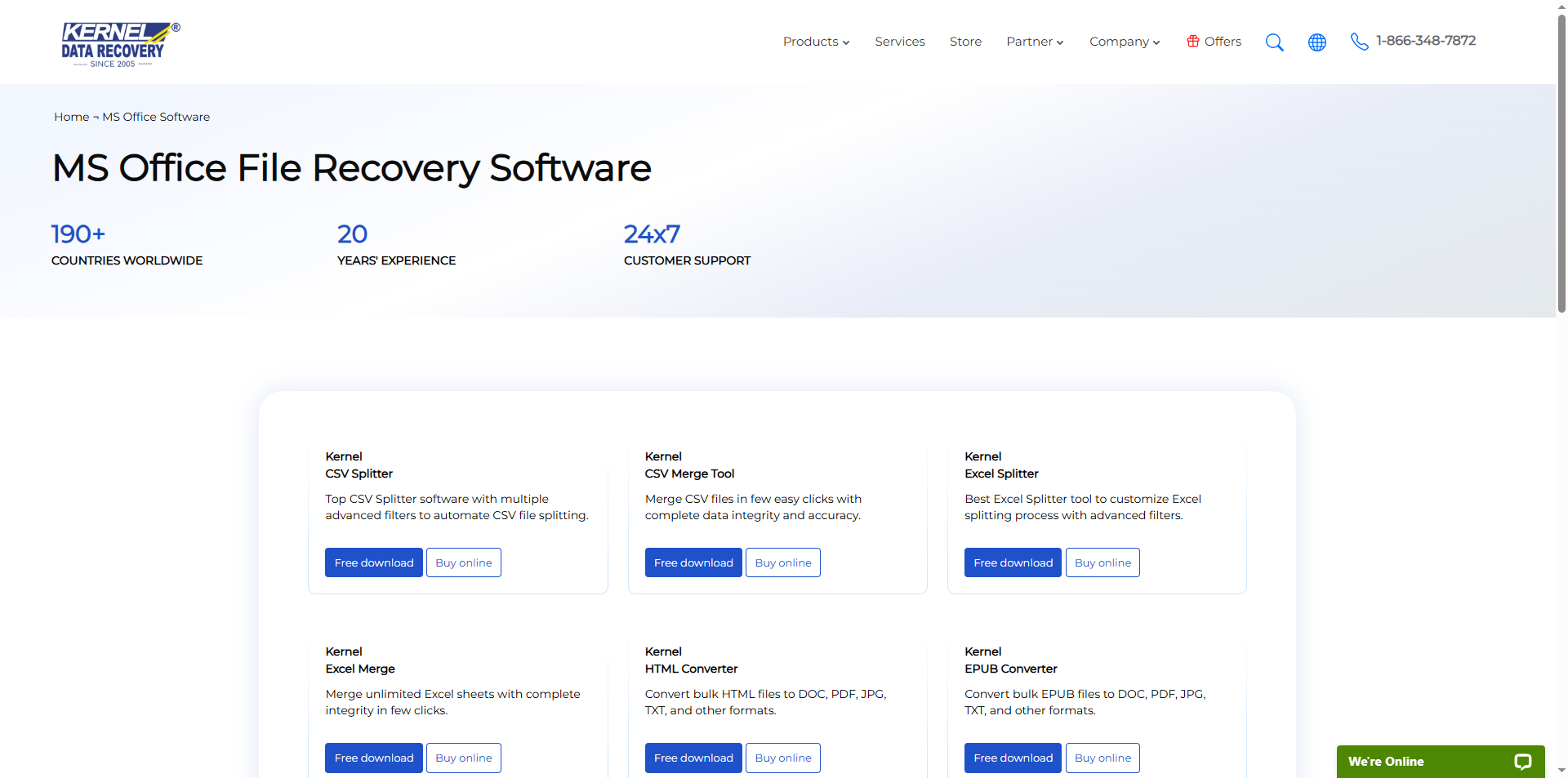The height and width of the screenshot is (778, 1568).
Task: Buy Excel Merge online
Action: coord(463,758)
